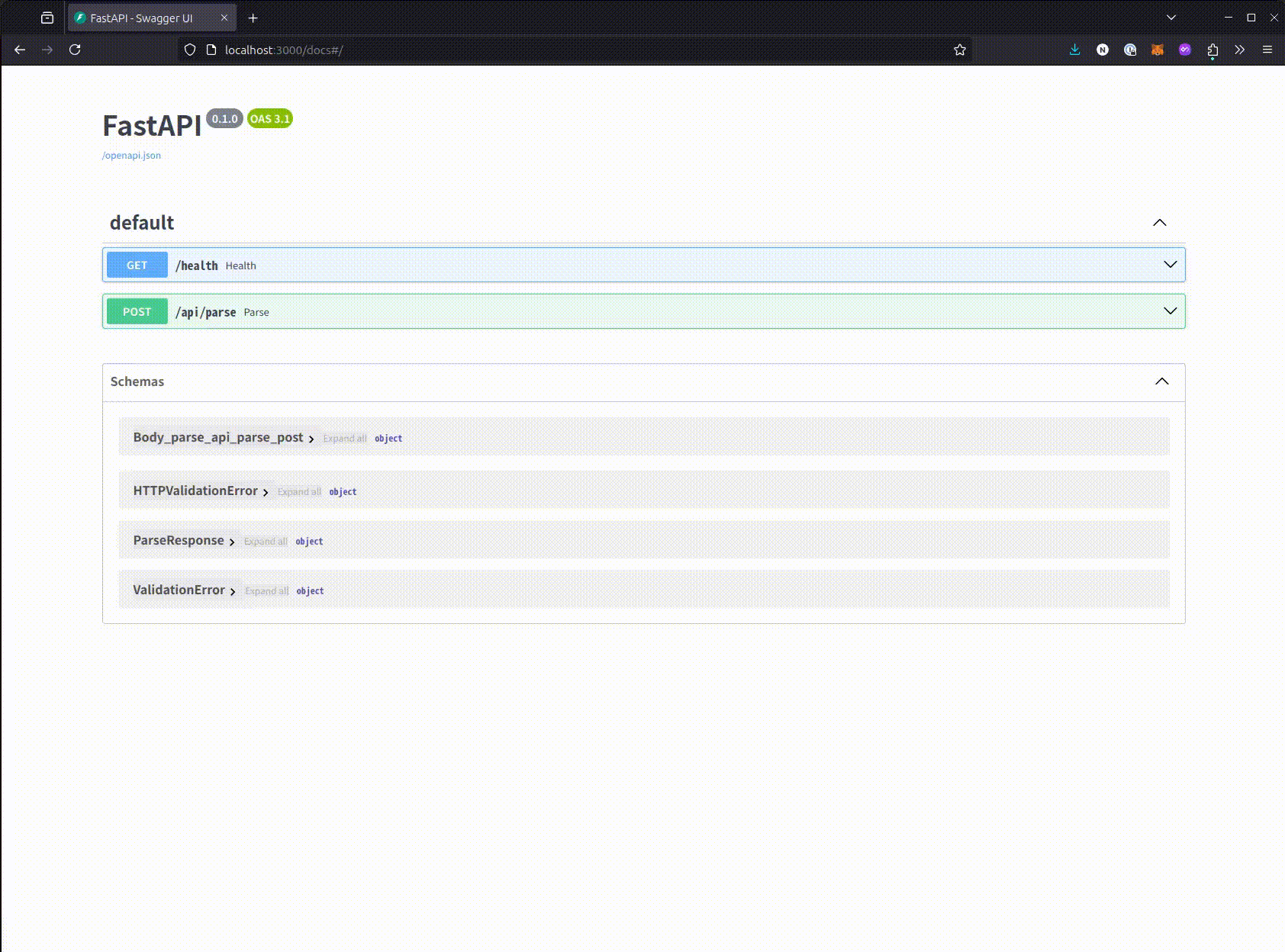Open the Firefox application hamburger menu
Screen dimensions: 1285x952
[1267, 50]
